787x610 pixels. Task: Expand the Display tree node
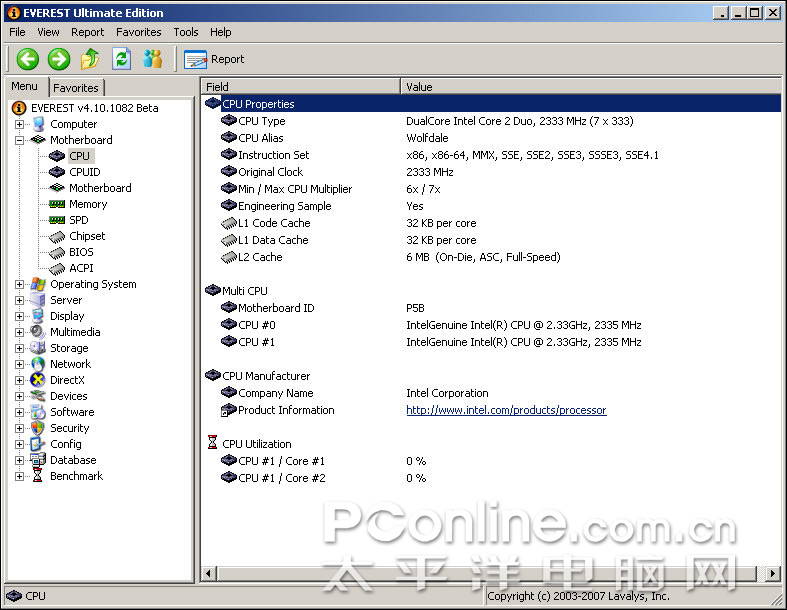click(19, 316)
